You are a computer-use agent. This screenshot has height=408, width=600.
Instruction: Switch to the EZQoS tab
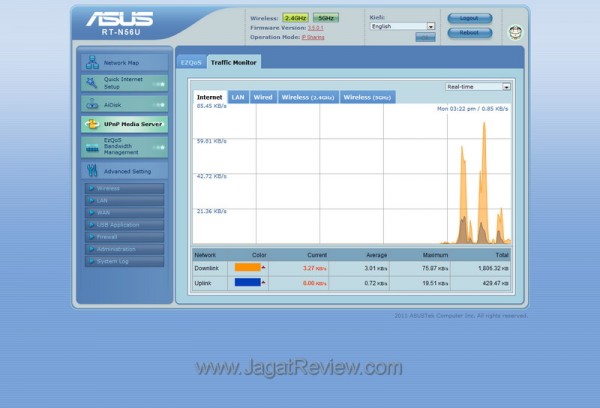point(191,62)
